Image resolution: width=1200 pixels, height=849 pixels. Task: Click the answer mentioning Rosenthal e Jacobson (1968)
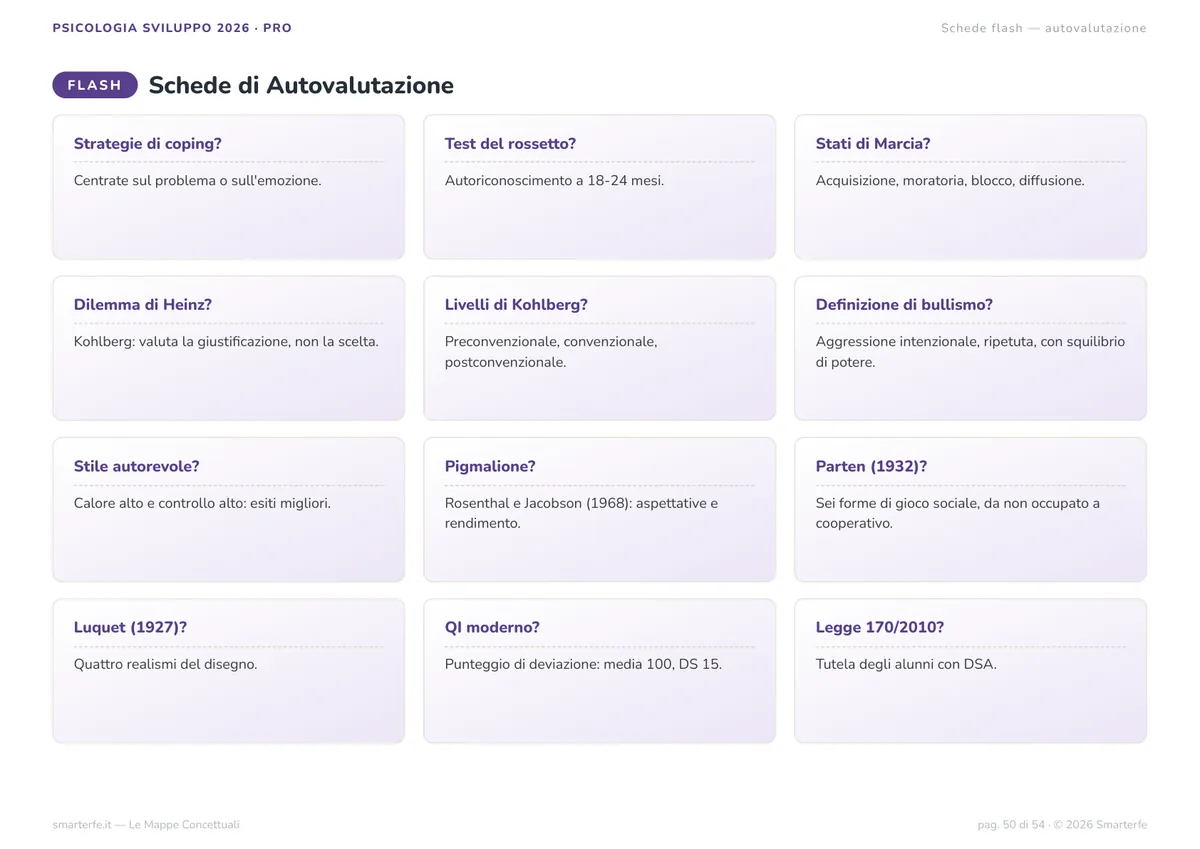pos(581,513)
